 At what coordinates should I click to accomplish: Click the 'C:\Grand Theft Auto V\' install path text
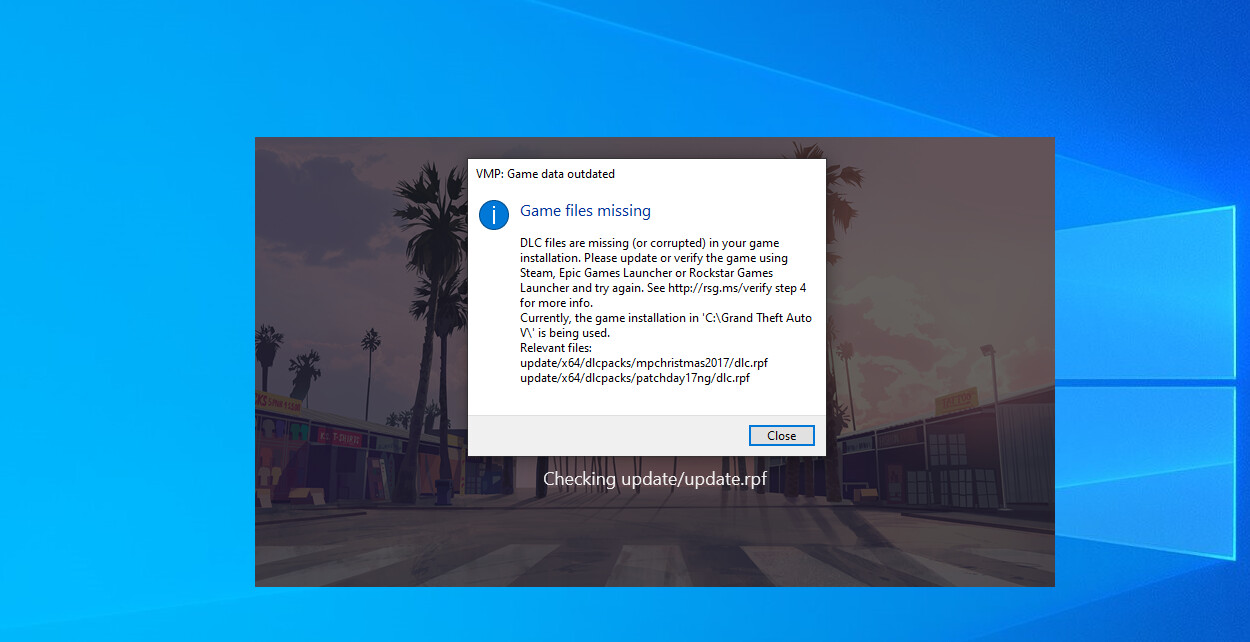click(x=740, y=318)
